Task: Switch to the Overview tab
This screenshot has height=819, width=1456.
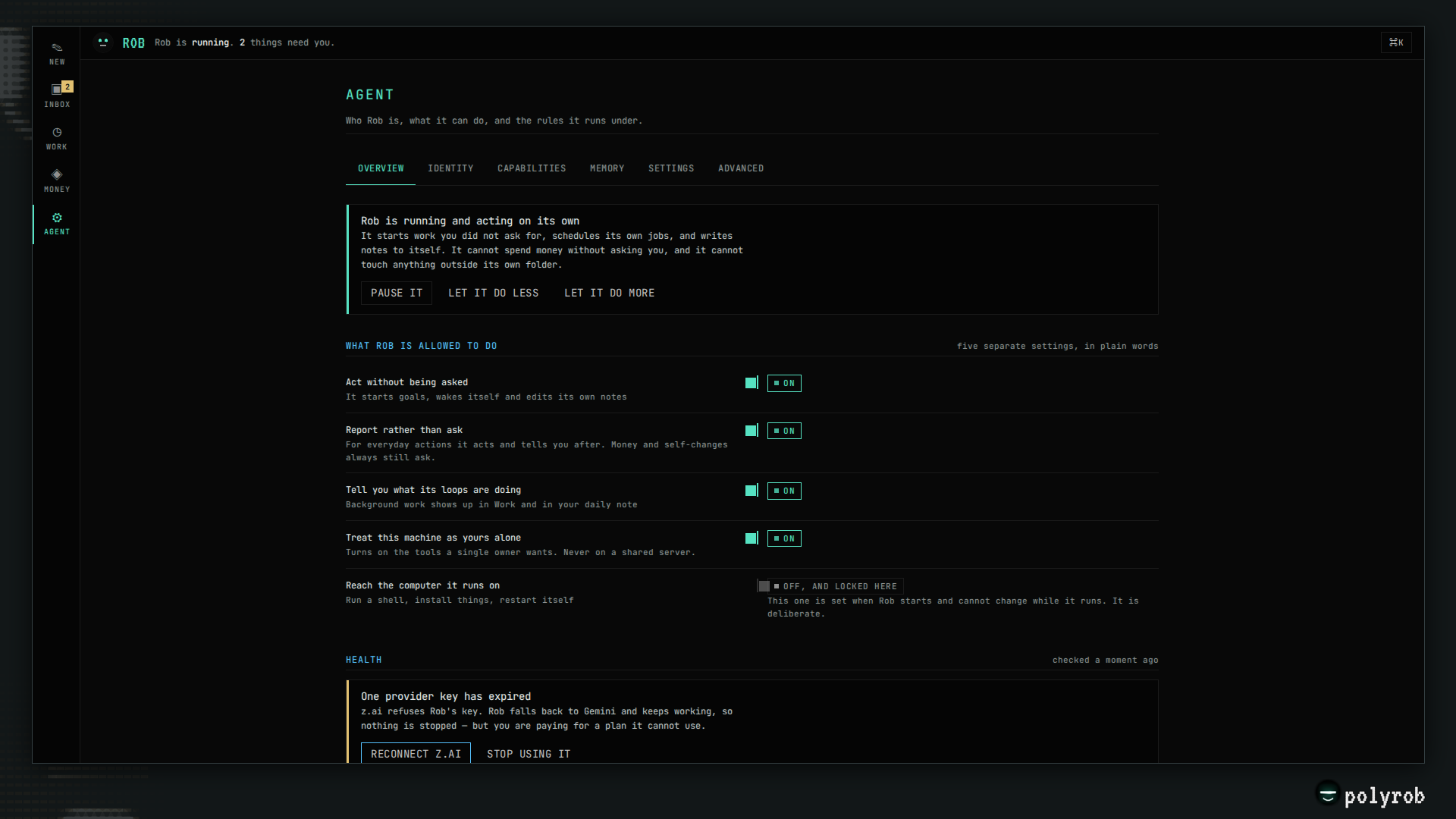Action: pos(381,168)
